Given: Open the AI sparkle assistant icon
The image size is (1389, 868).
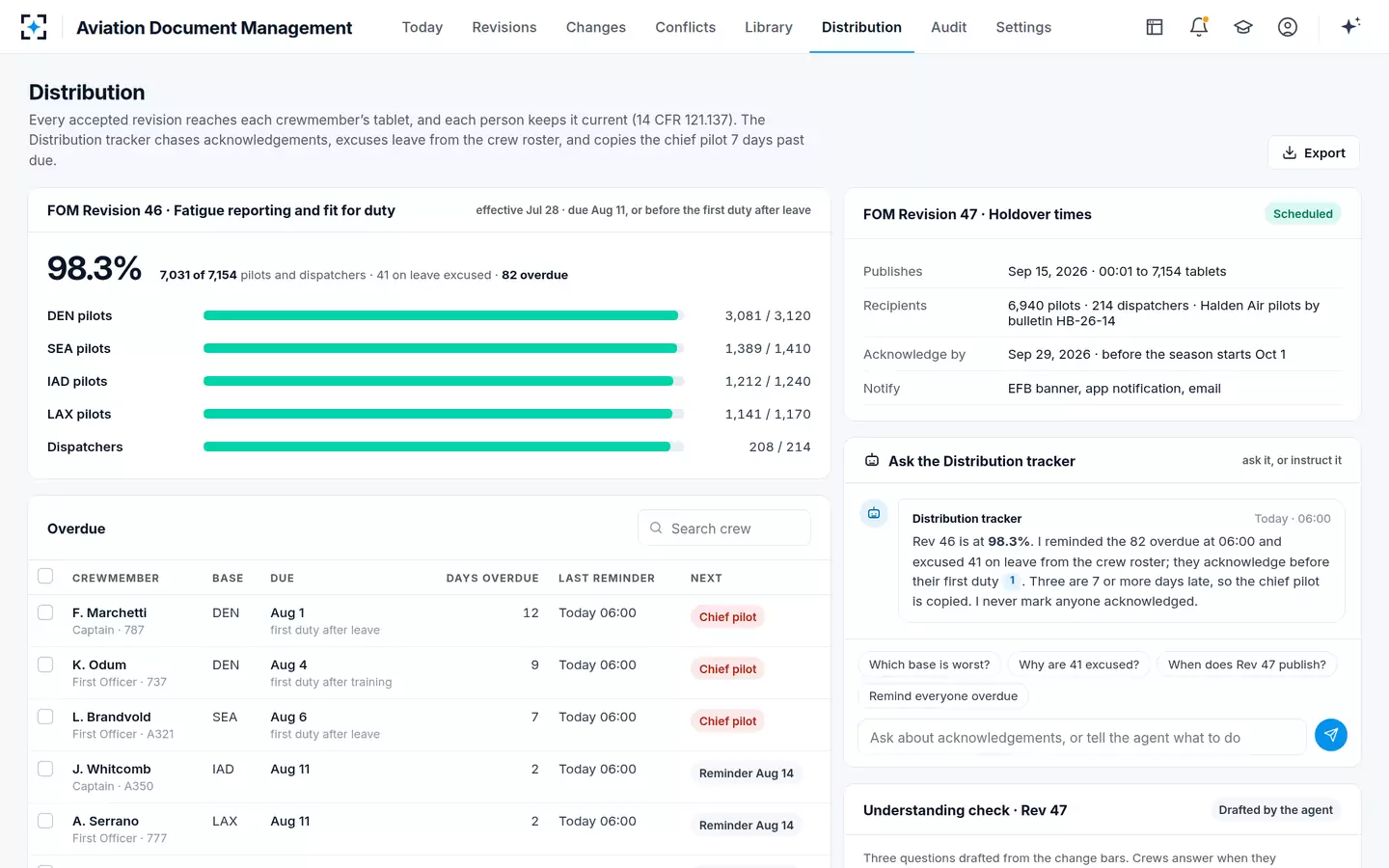Looking at the screenshot, I should point(1350,26).
